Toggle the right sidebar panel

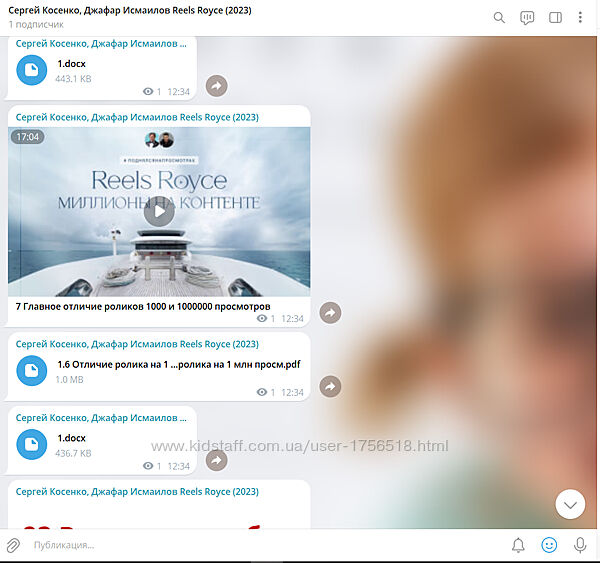pos(555,17)
